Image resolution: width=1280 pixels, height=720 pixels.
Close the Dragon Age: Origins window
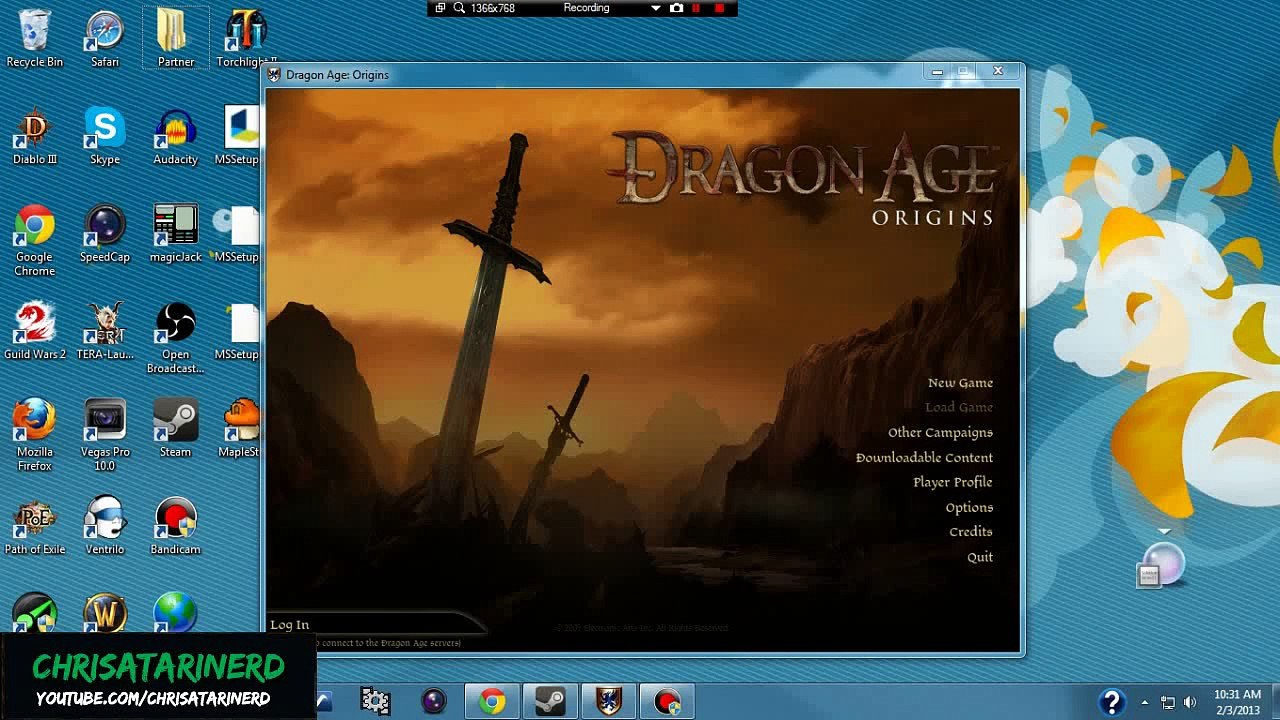[x=998, y=72]
